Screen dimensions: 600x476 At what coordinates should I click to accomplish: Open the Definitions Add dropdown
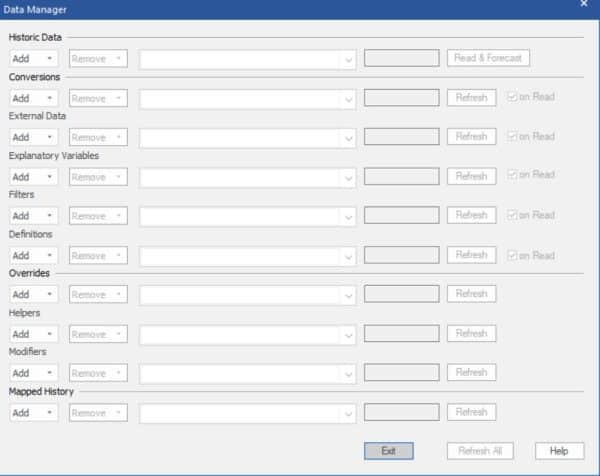[x=34, y=255]
